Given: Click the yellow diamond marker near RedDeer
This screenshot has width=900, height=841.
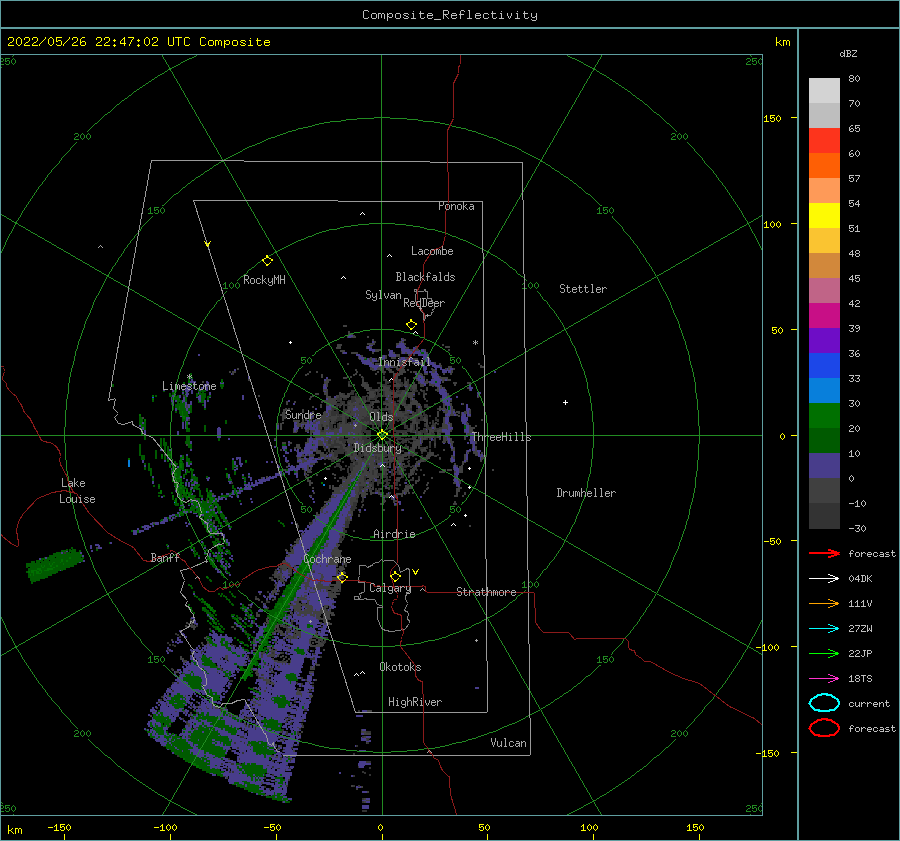Looking at the screenshot, I should point(412,325).
